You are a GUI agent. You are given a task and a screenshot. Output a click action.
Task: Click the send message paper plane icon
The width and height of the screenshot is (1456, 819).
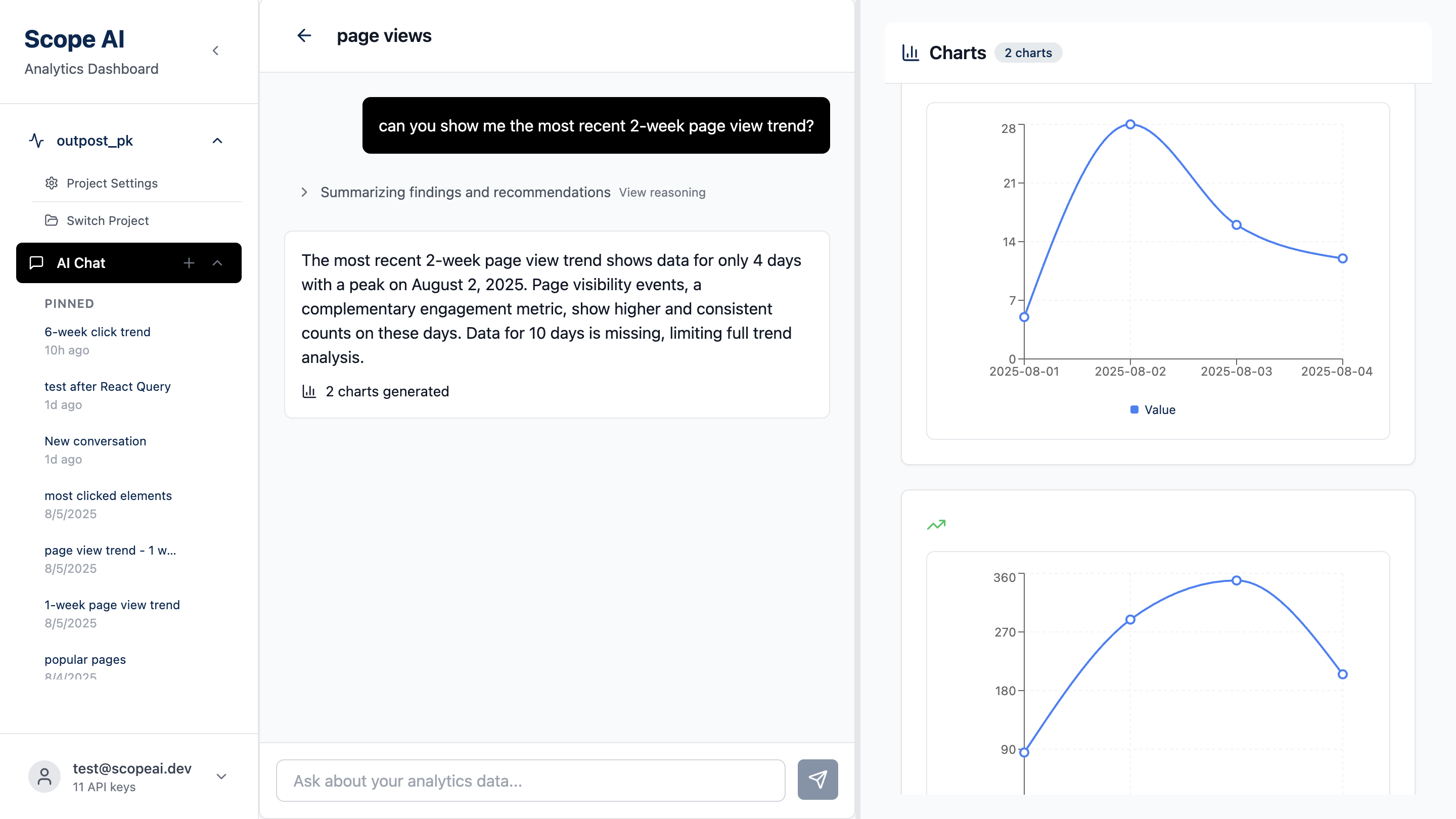(817, 780)
